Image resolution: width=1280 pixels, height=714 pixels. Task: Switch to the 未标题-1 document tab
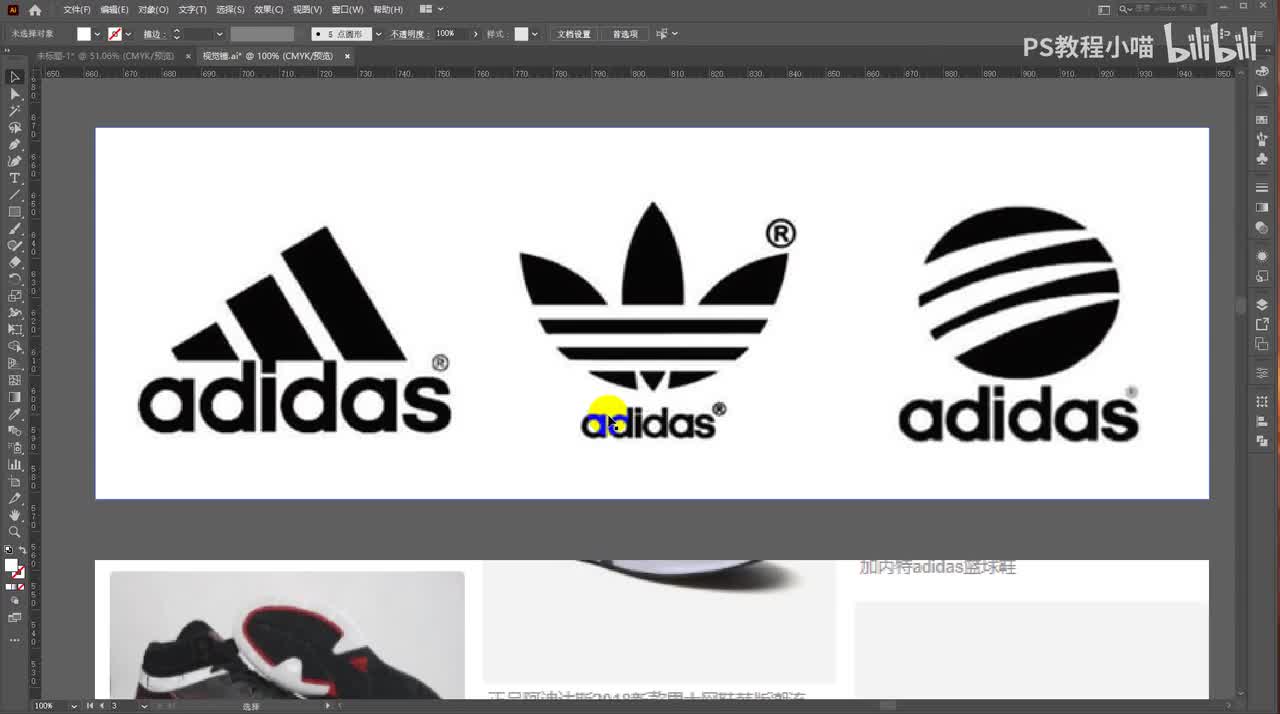pyautogui.click(x=106, y=56)
